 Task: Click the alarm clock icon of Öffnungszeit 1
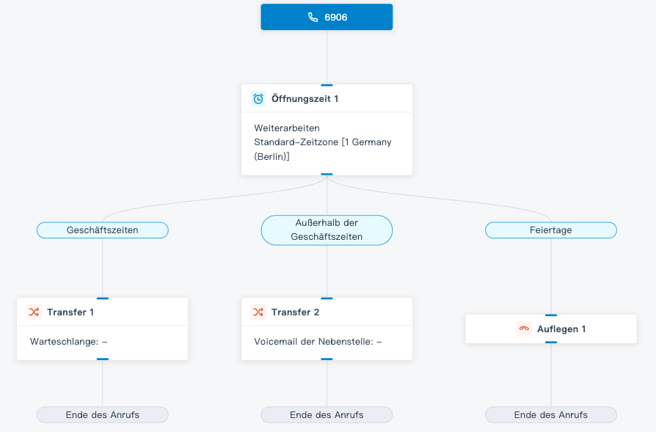click(x=258, y=99)
